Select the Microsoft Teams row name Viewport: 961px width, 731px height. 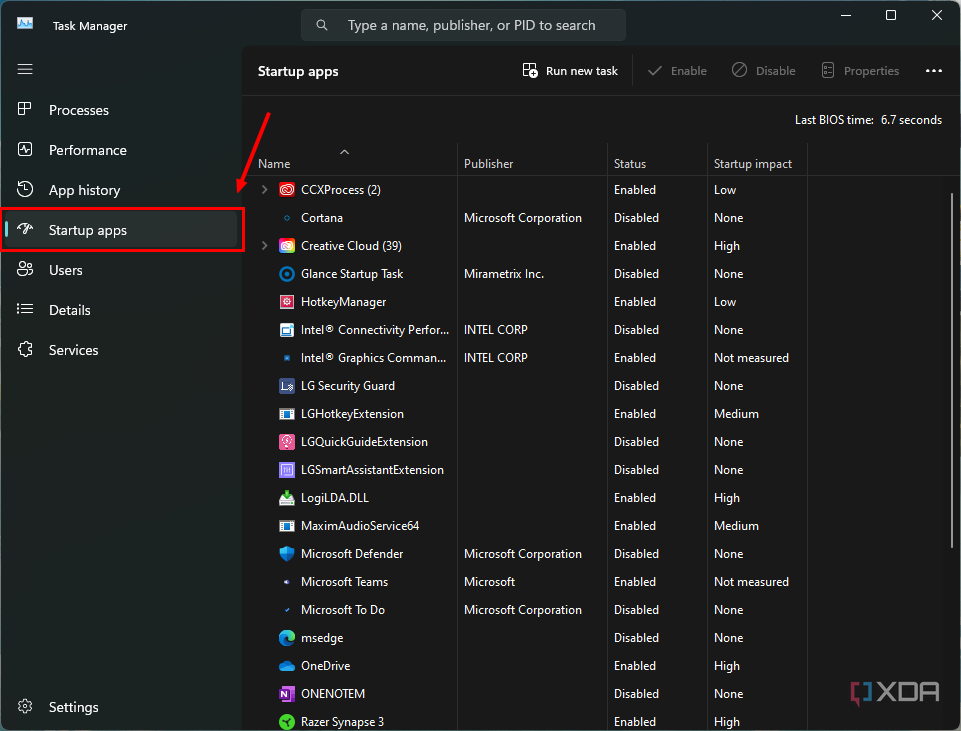(x=344, y=582)
